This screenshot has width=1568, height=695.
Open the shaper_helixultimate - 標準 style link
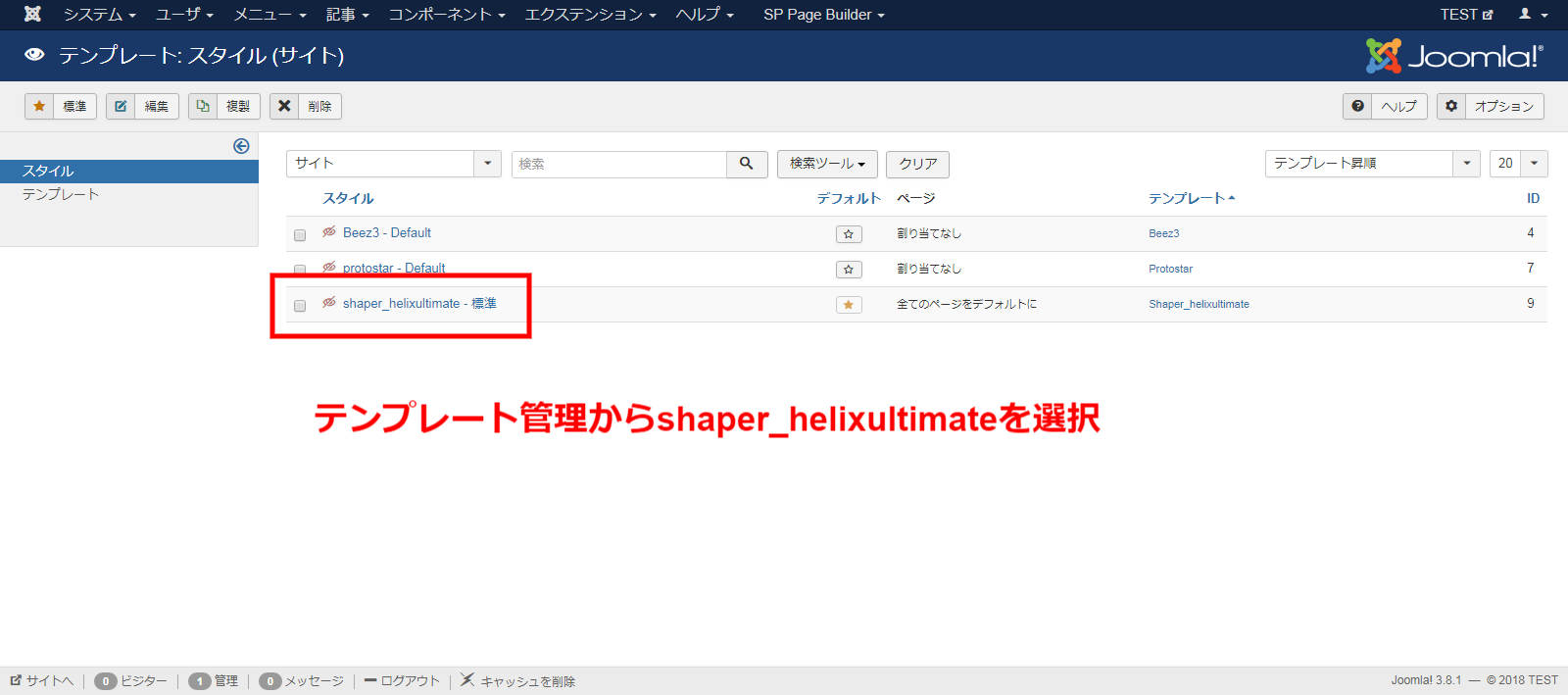(419, 303)
